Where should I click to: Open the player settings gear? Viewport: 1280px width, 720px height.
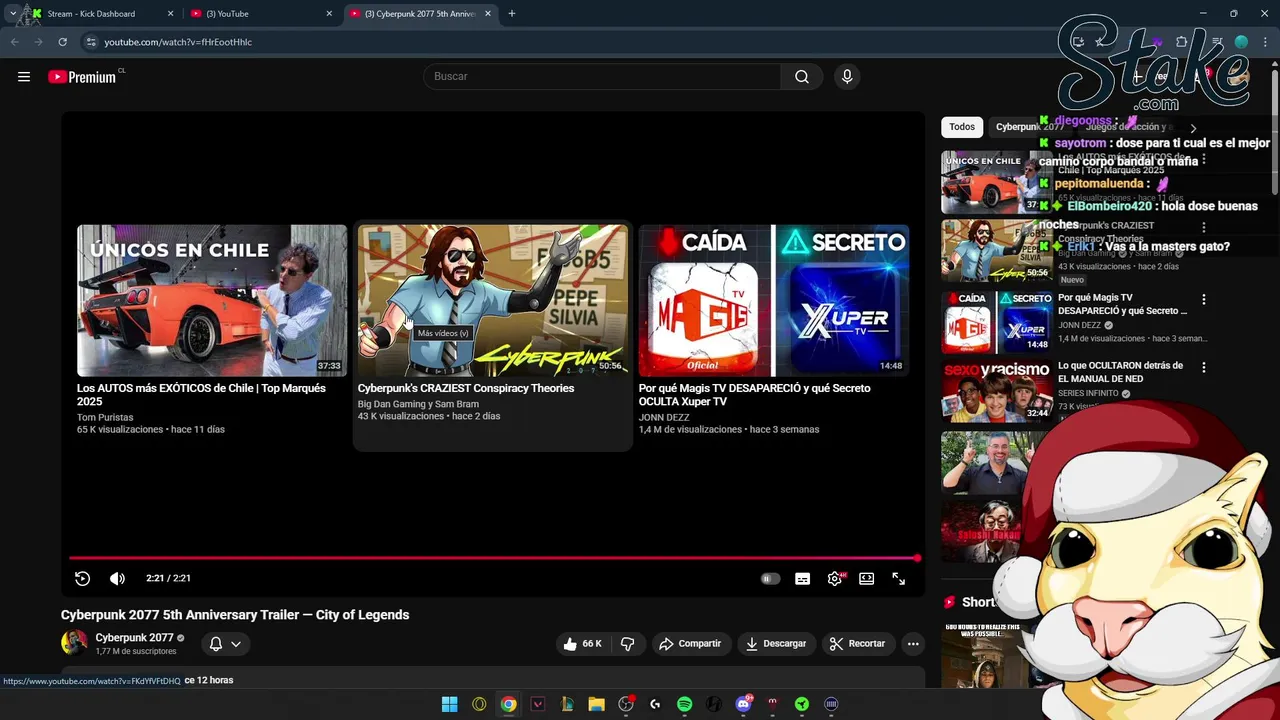click(835, 578)
